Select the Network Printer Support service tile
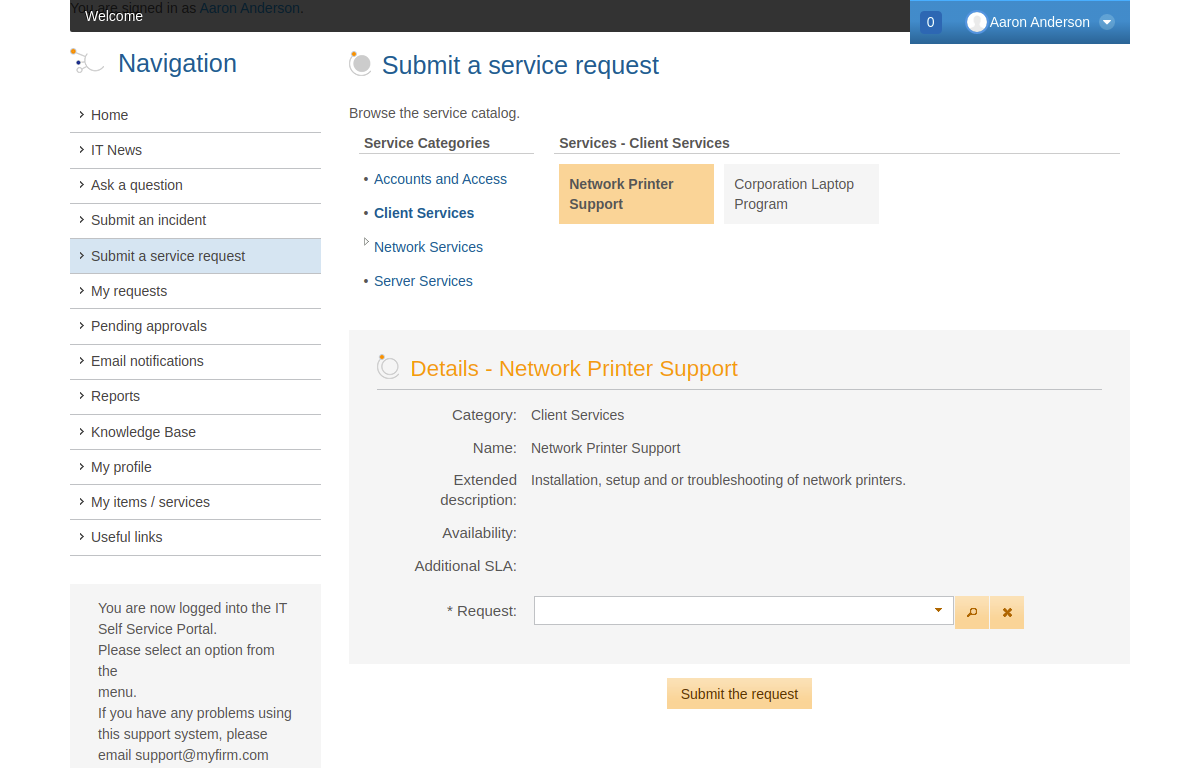Viewport: 1200px width, 768px height. coord(636,194)
